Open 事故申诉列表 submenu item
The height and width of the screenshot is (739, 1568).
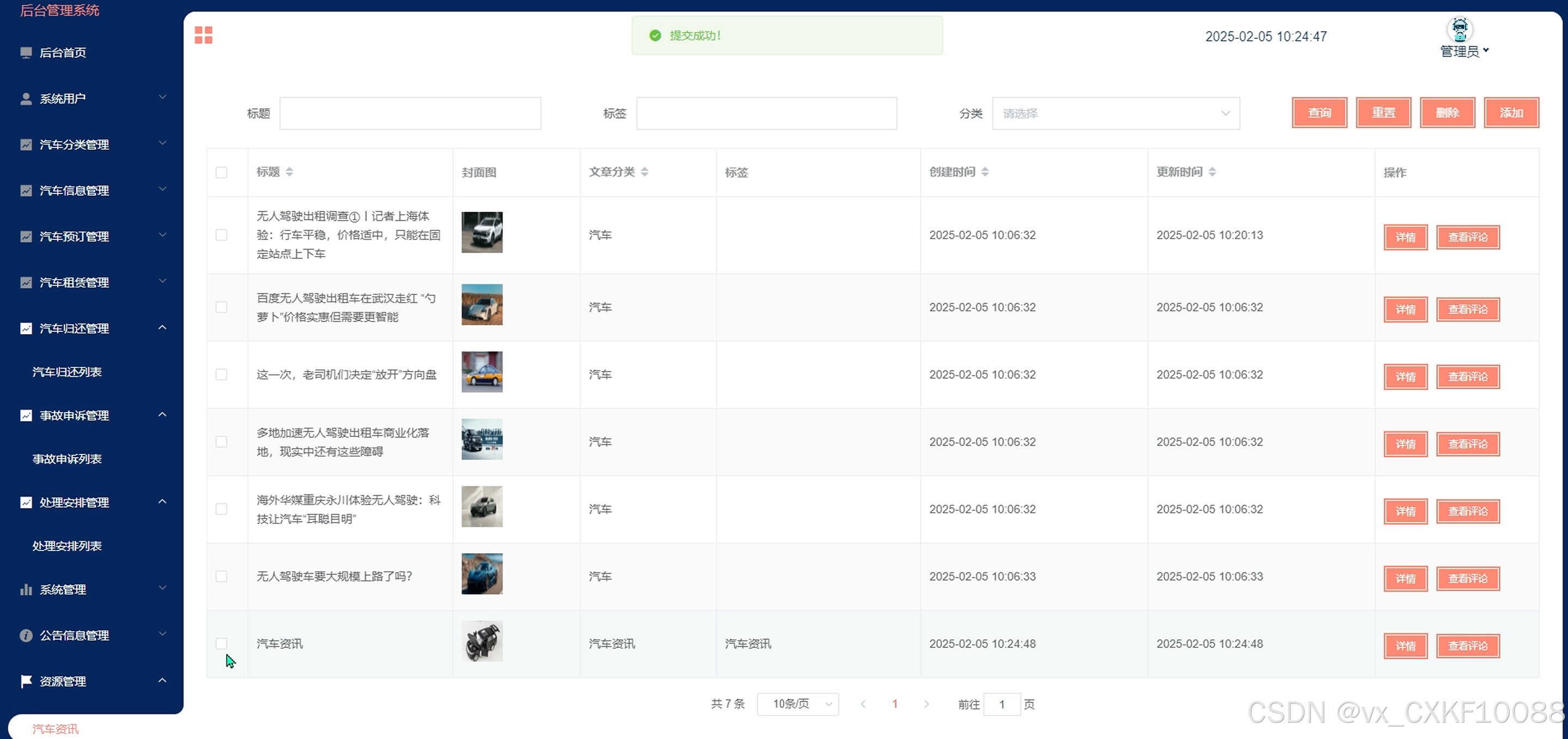coord(67,459)
